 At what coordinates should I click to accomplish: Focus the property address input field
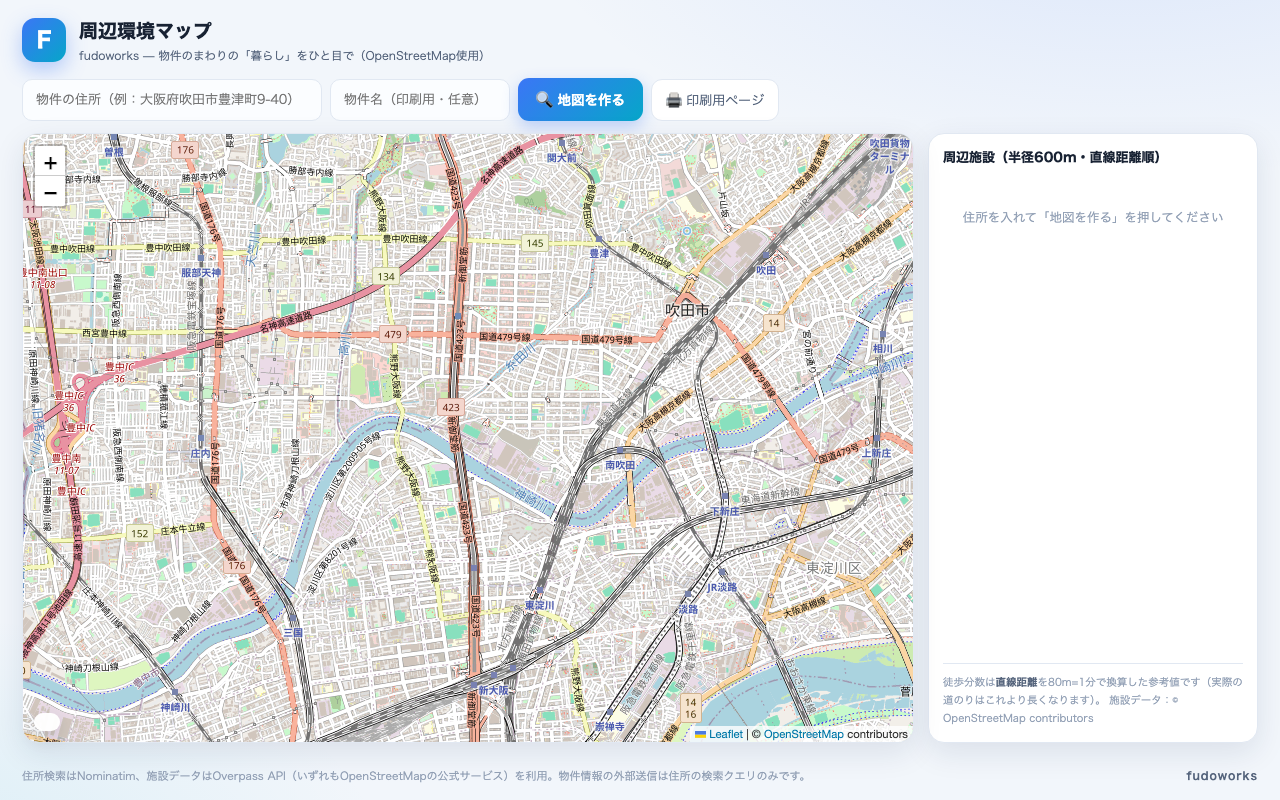click(x=172, y=100)
